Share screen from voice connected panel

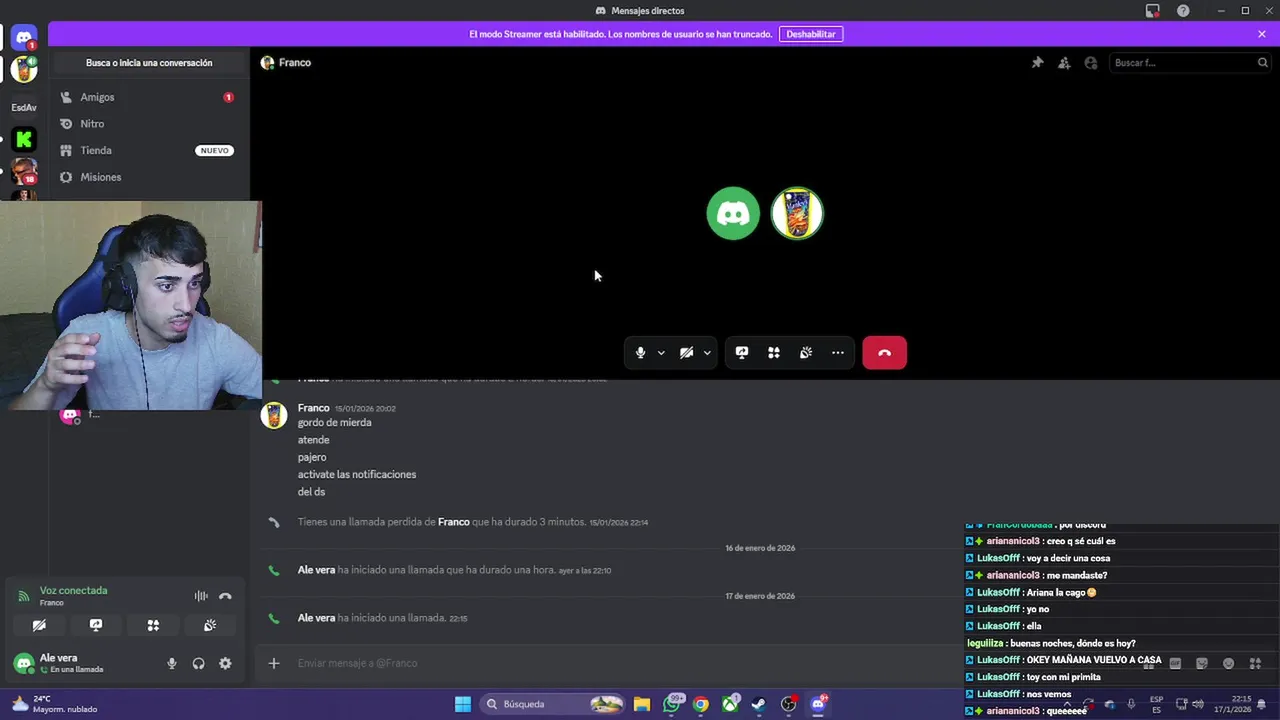pyautogui.click(x=96, y=625)
